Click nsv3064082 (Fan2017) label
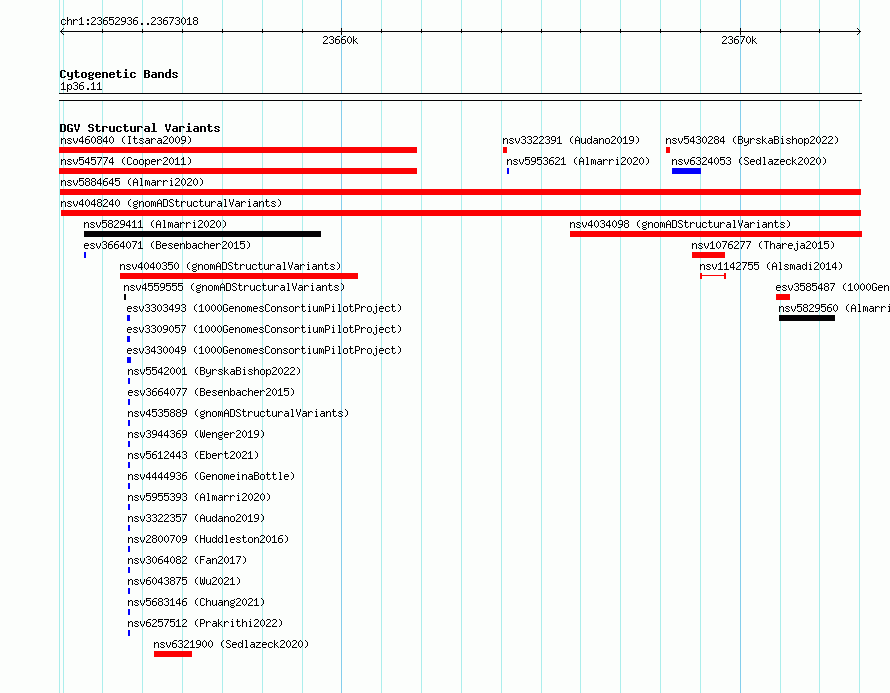The height and width of the screenshot is (693, 890). pos(187,560)
